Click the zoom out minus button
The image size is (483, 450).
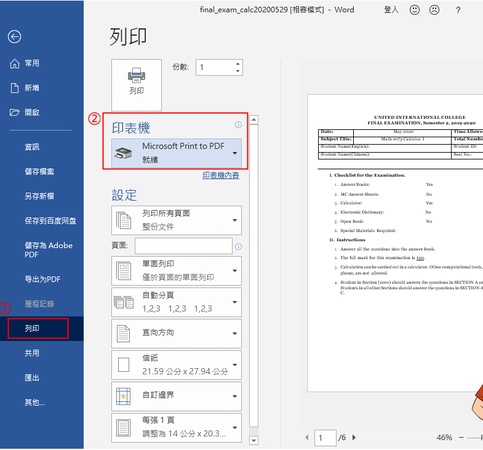tap(461, 438)
